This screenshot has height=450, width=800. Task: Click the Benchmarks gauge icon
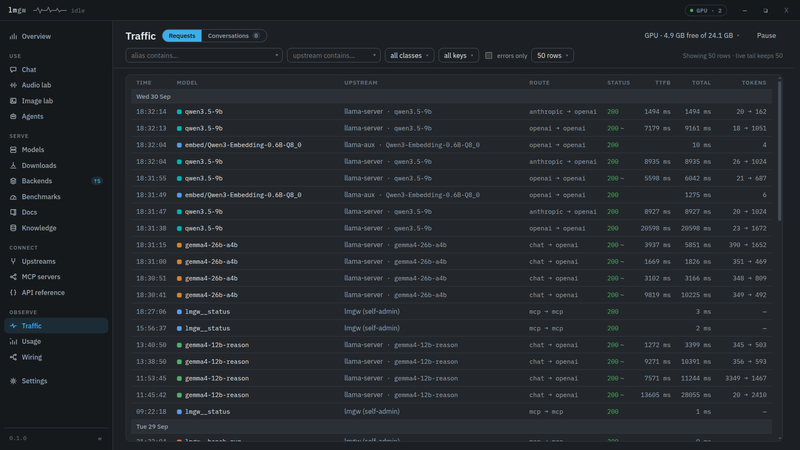click(13, 197)
